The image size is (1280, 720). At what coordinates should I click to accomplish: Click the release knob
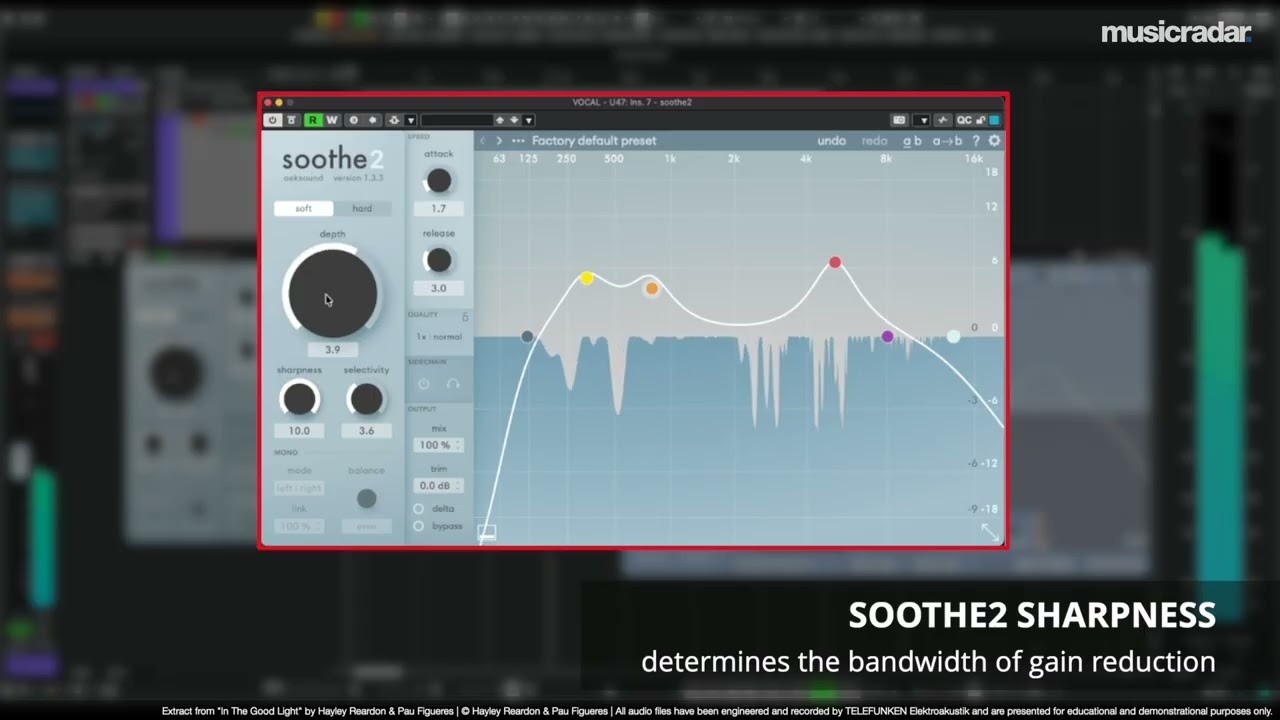click(x=438, y=260)
